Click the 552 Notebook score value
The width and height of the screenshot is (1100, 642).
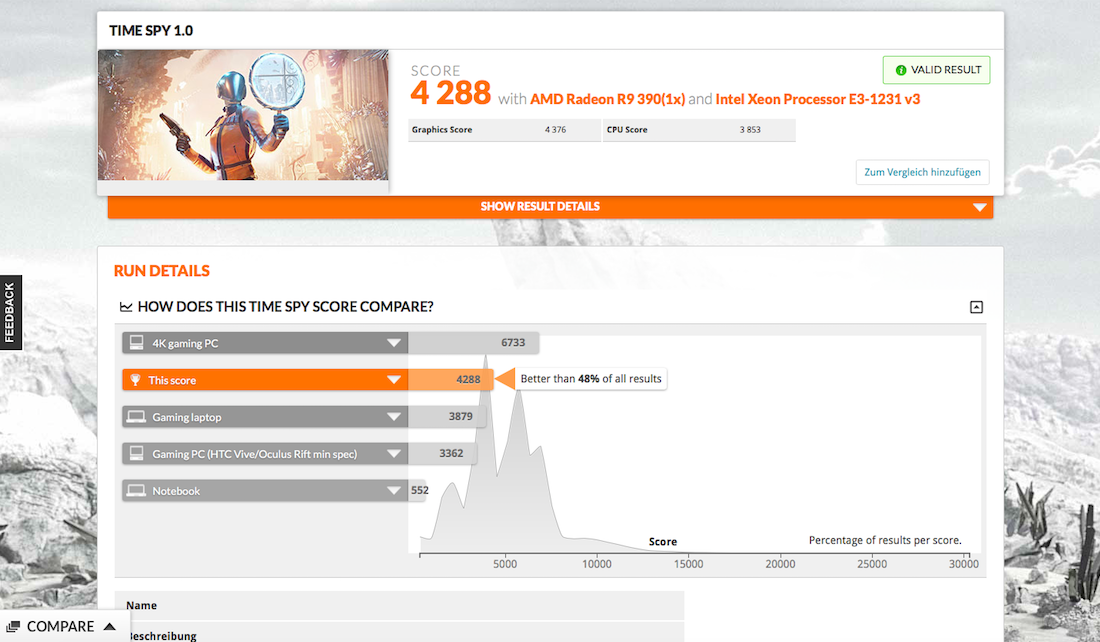point(420,490)
